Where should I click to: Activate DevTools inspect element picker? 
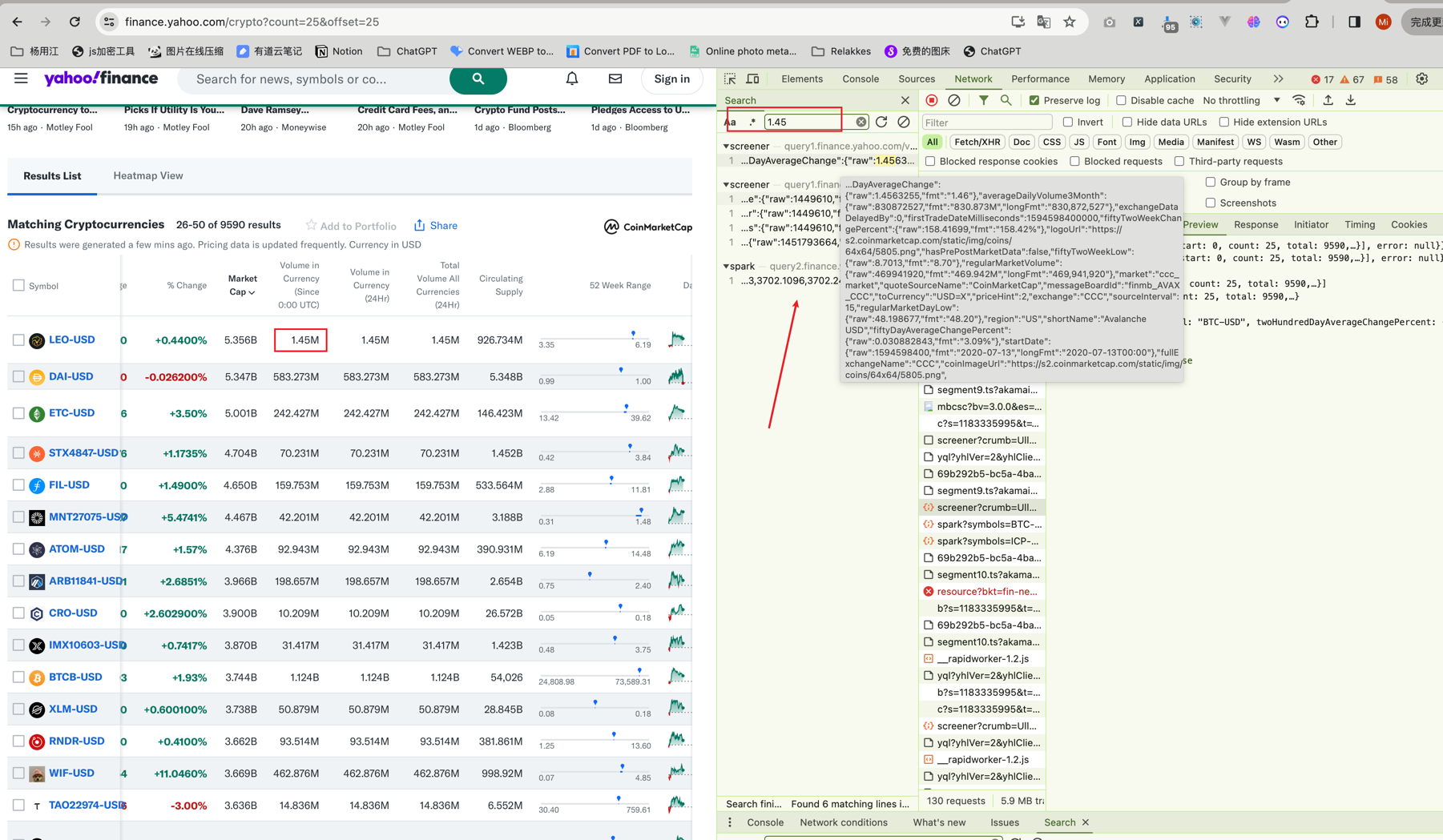click(730, 78)
